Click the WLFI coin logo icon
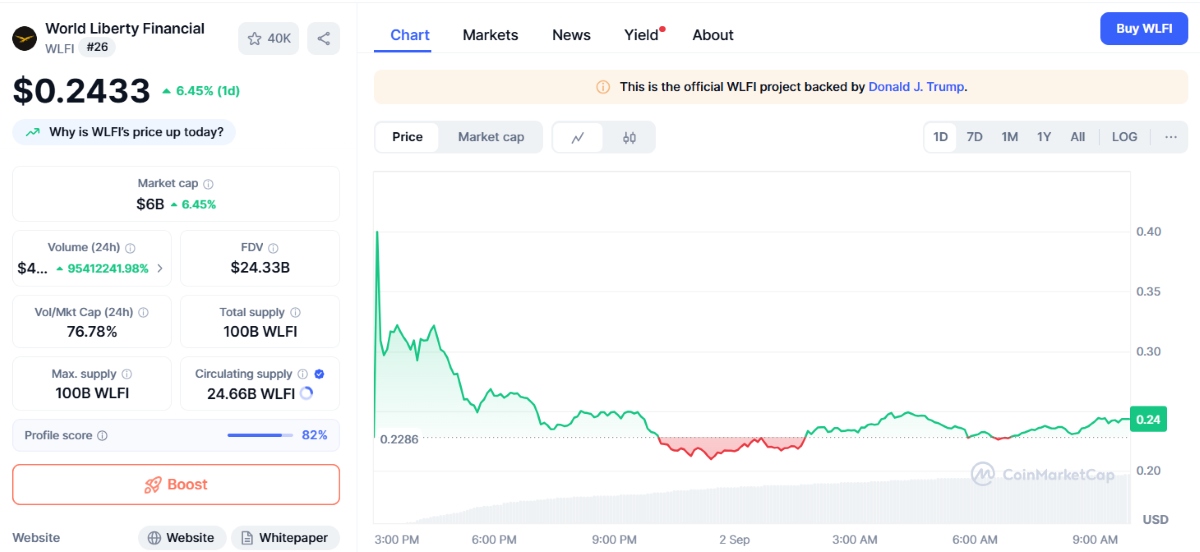Screen dimensions: 1200x552 pos(24,38)
